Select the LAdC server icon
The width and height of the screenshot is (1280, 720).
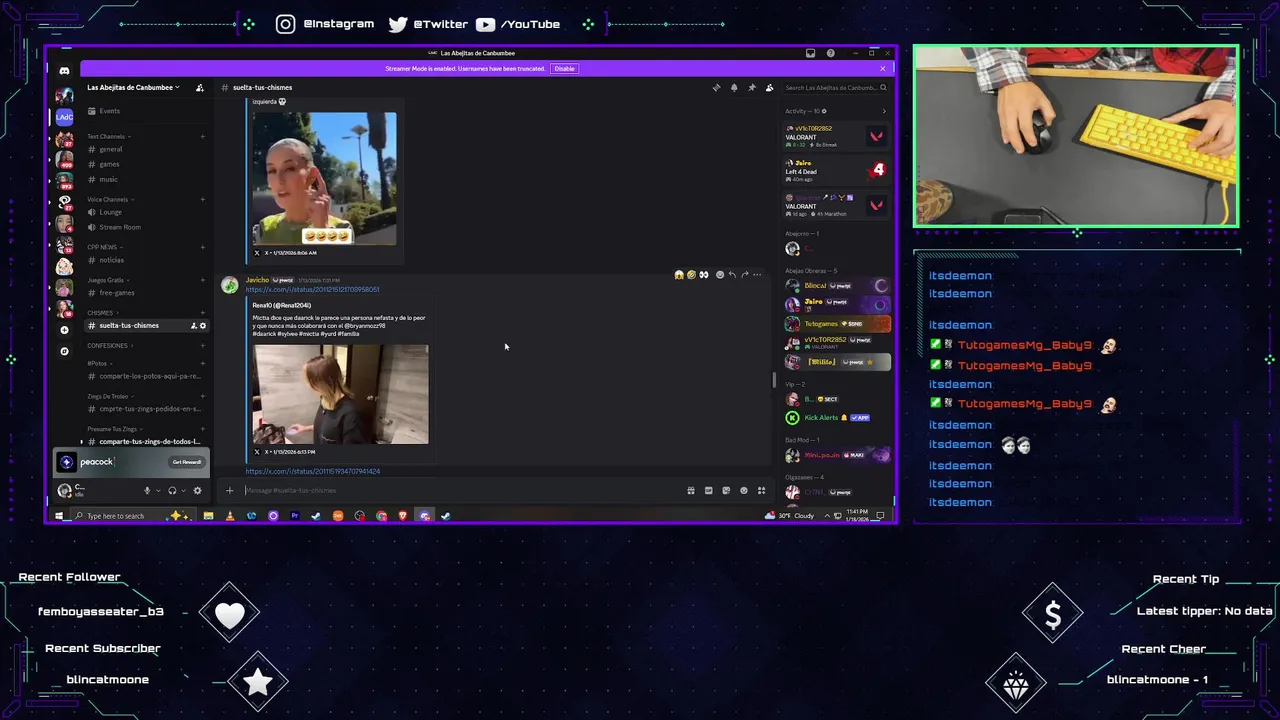coord(64,117)
